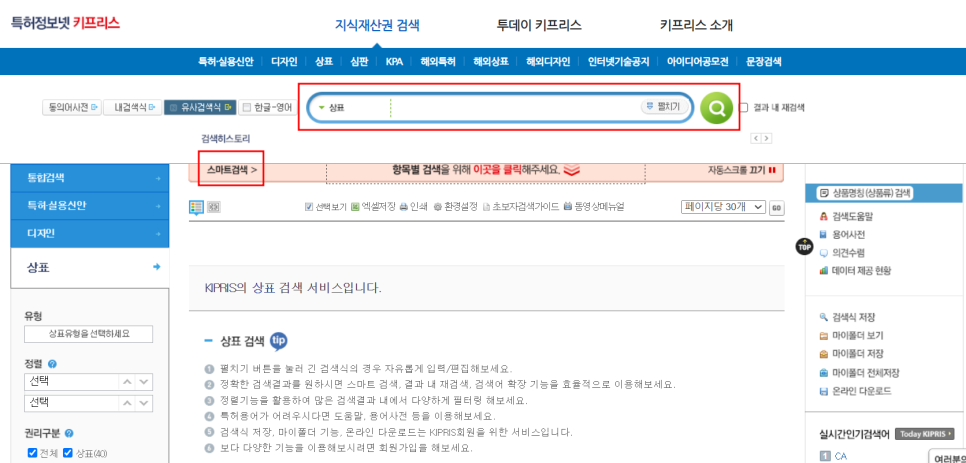
Task: Click help icon next to 권리구분
Action: (69, 433)
